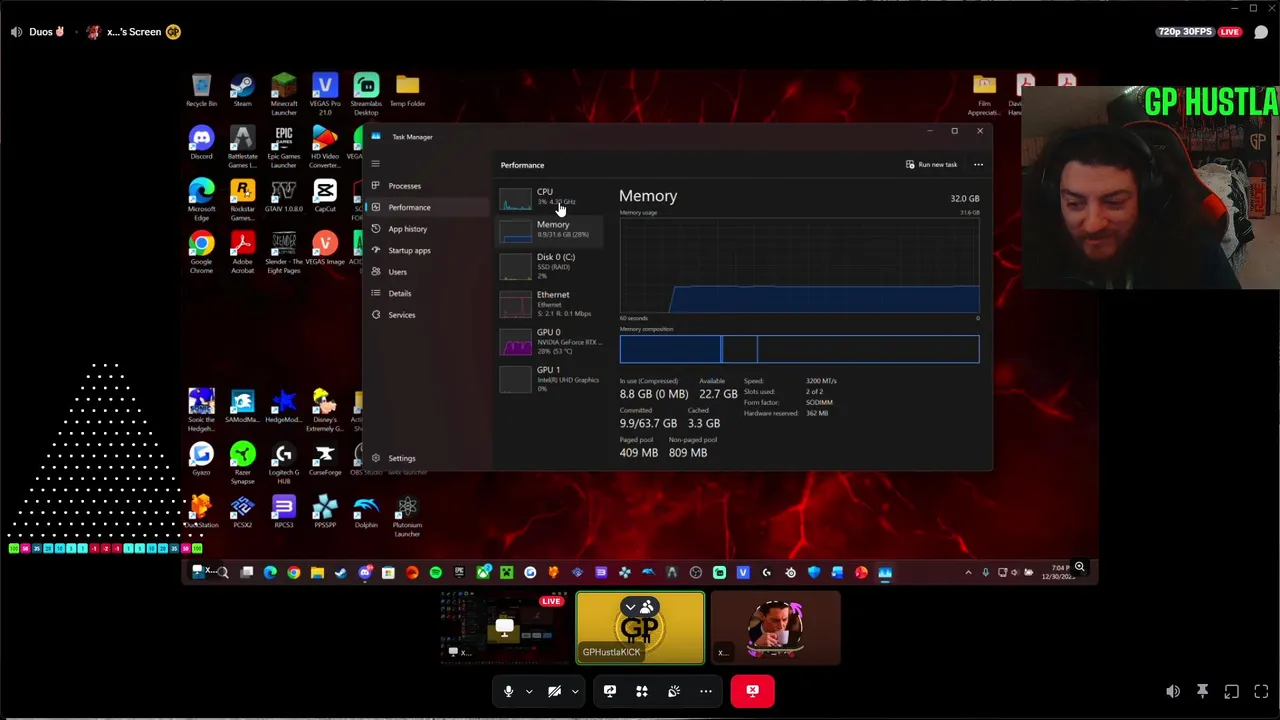Viewport: 1280px width, 720px height.
Task: Open Adobe Acrobat desktop shortcut
Action: pyautogui.click(x=242, y=253)
